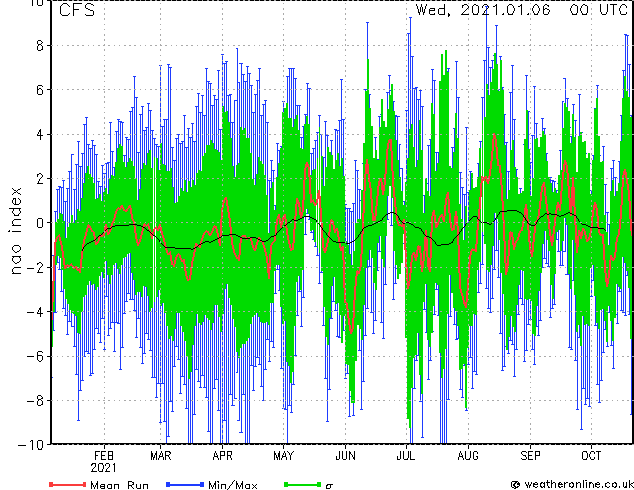Viewport: 634px width, 490px height.
Task: Click the date text 'Wed, 2021.01.06'
Action: [x=483, y=10]
